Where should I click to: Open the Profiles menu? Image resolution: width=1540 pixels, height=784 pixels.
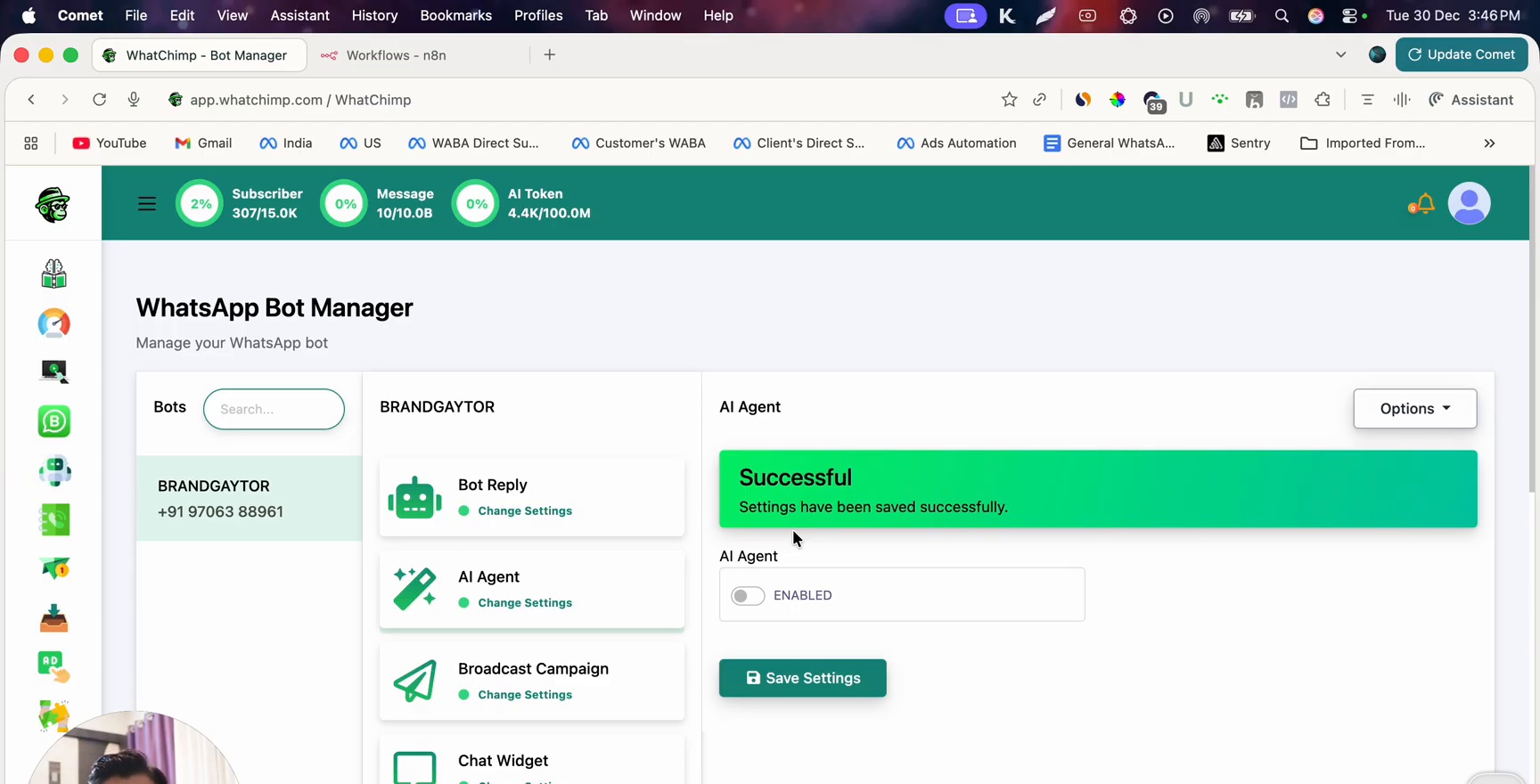click(538, 15)
